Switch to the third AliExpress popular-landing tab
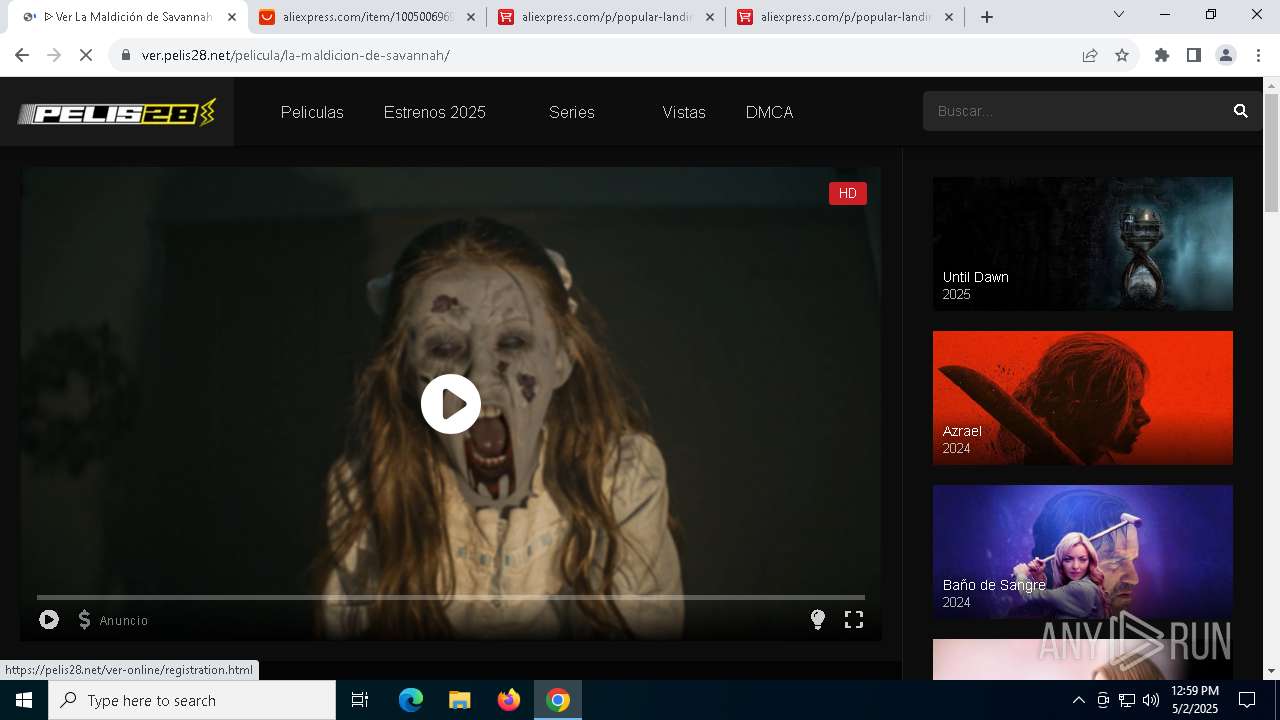Image resolution: width=1280 pixels, height=720 pixels. pos(845,17)
